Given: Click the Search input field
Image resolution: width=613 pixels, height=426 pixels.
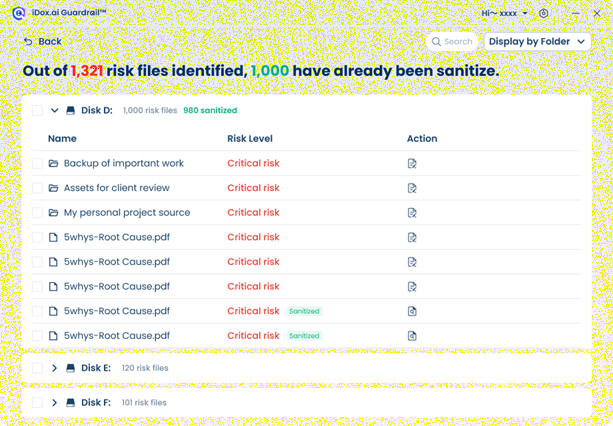Looking at the screenshot, I should (x=452, y=41).
